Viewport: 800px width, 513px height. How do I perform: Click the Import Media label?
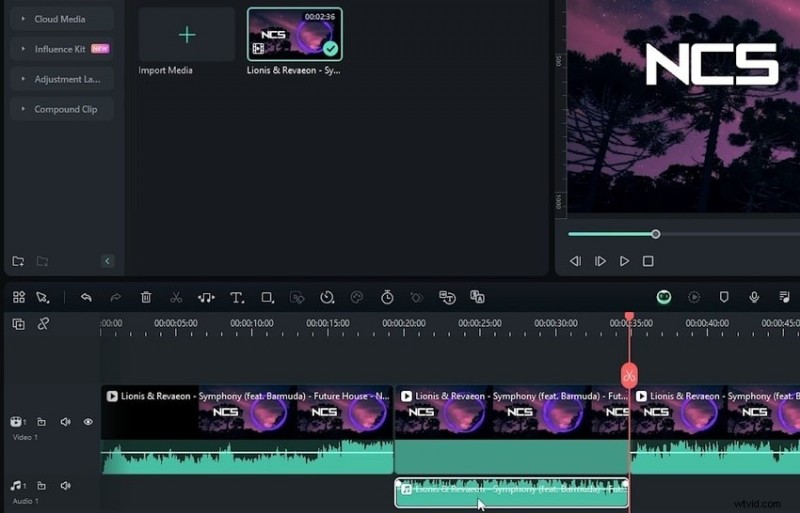click(x=165, y=70)
